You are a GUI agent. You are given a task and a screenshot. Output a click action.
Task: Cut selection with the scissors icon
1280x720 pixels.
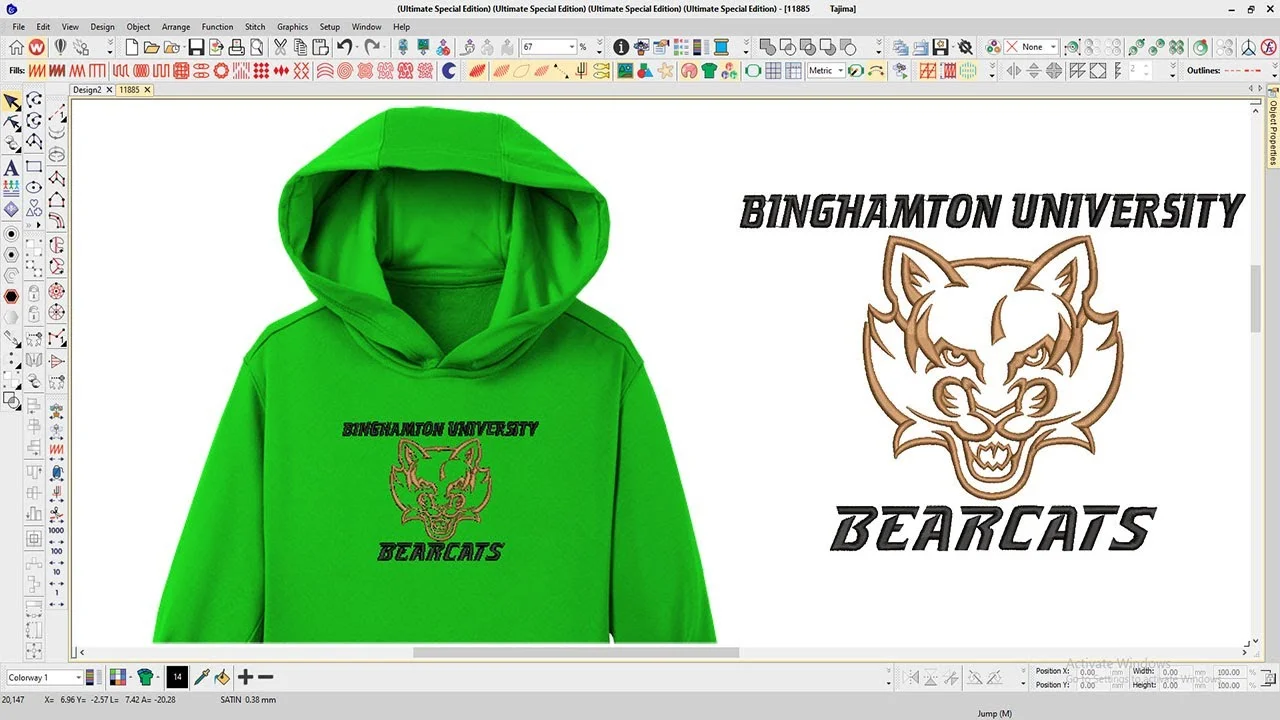[280, 47]
